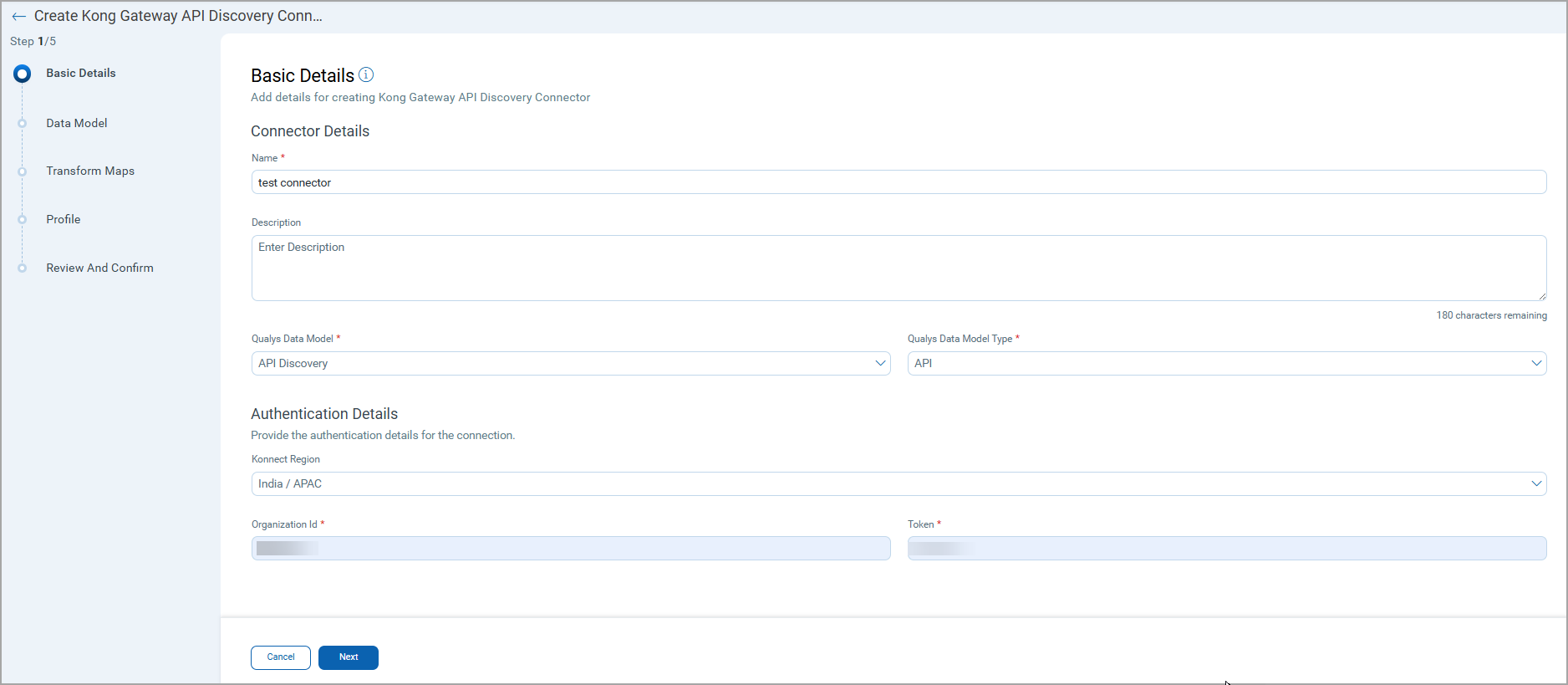This screenshot has width=1568, height=685.
Task: Click the Data Model step marker dot
Action: [x=23, y=124]
